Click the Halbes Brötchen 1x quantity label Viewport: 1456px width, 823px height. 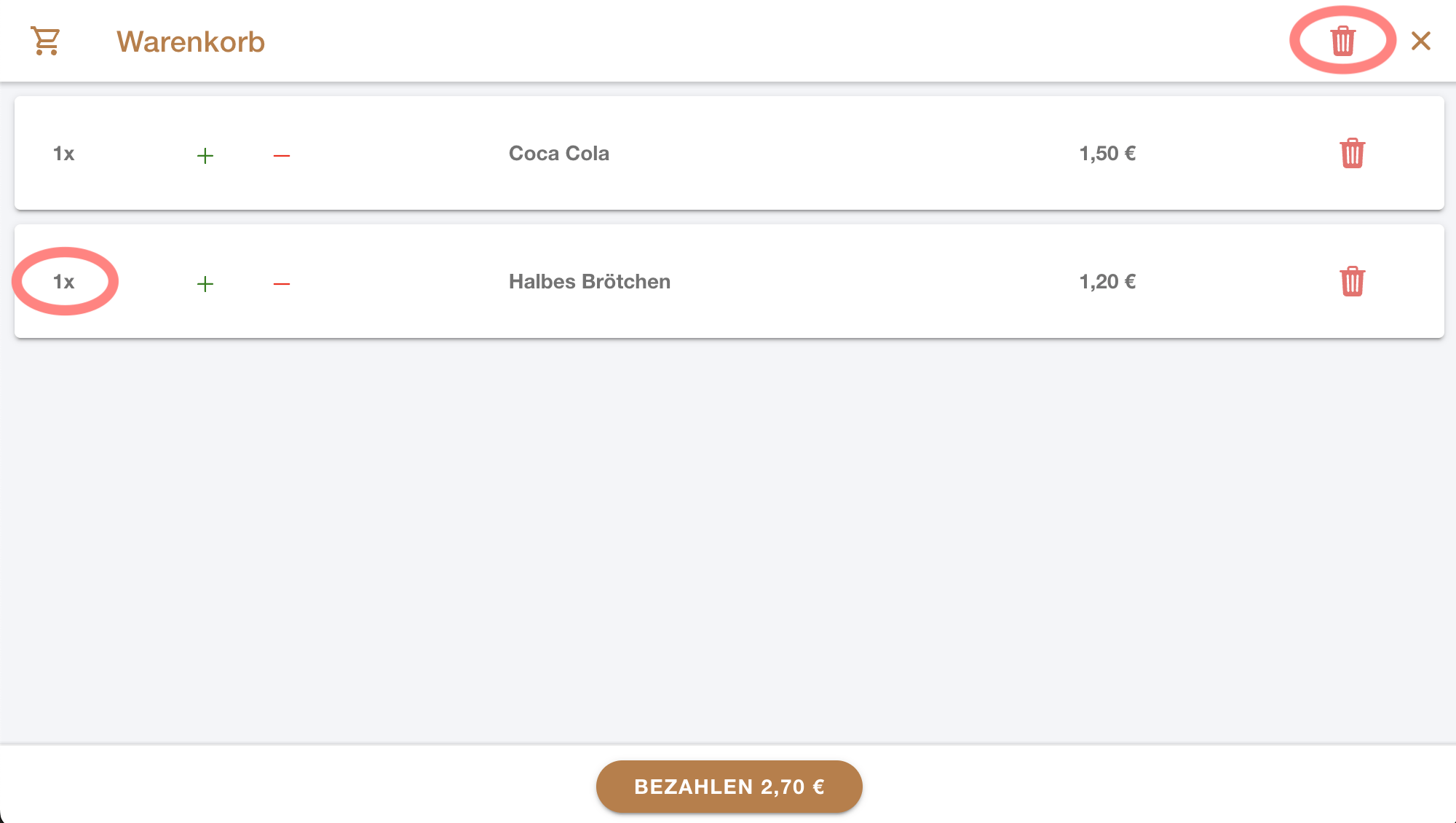tap(64, 282)
